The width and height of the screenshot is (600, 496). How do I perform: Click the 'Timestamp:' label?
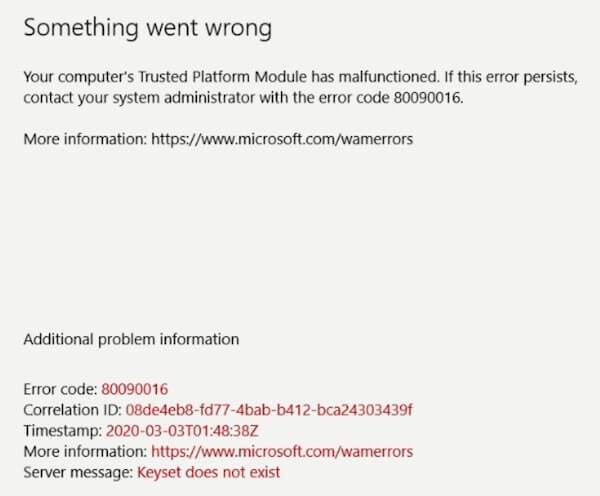(x=63, y=431)
